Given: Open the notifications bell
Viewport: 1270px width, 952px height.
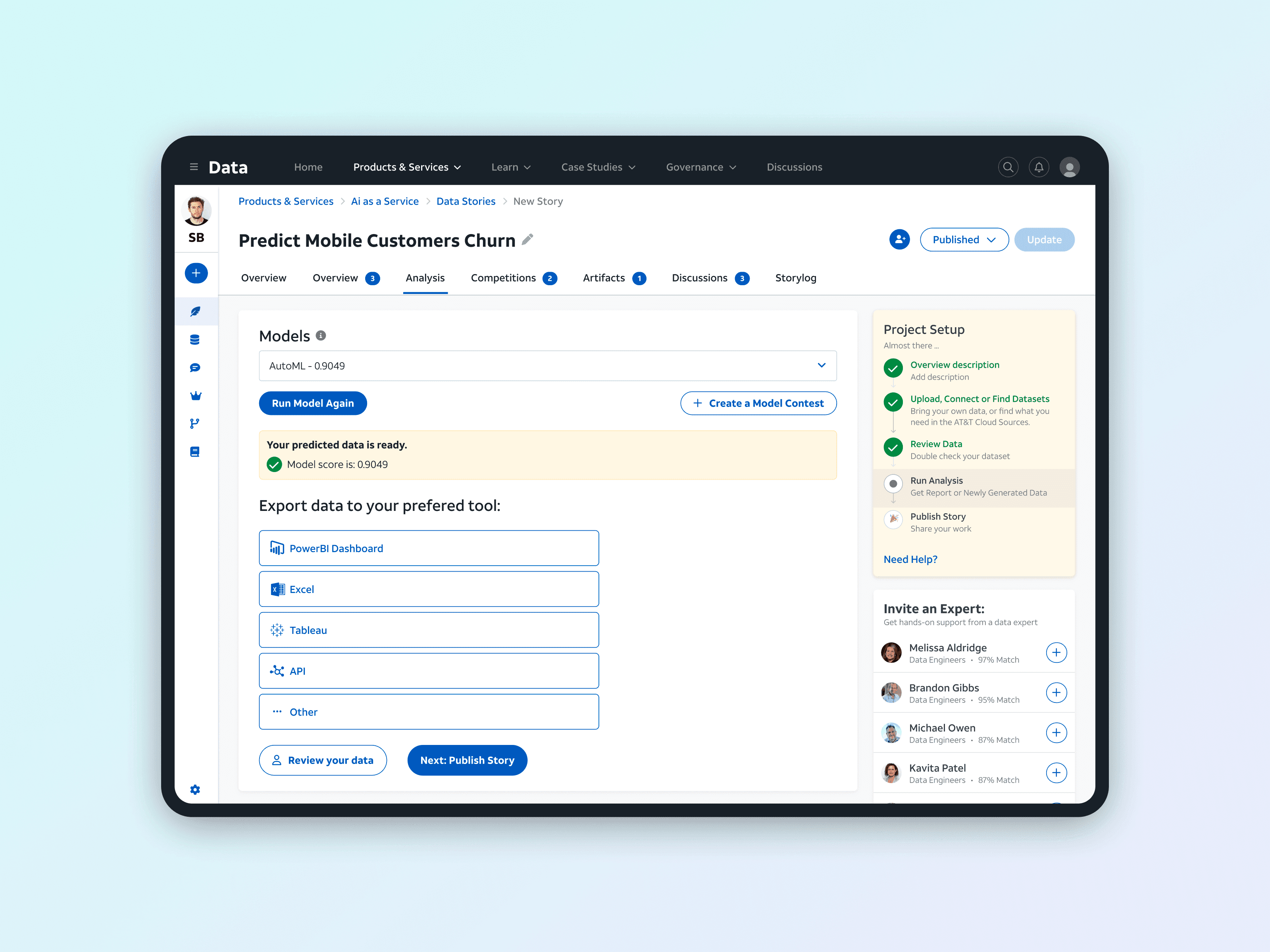Looking at the screenshot, I should (x=1039, y=167).
